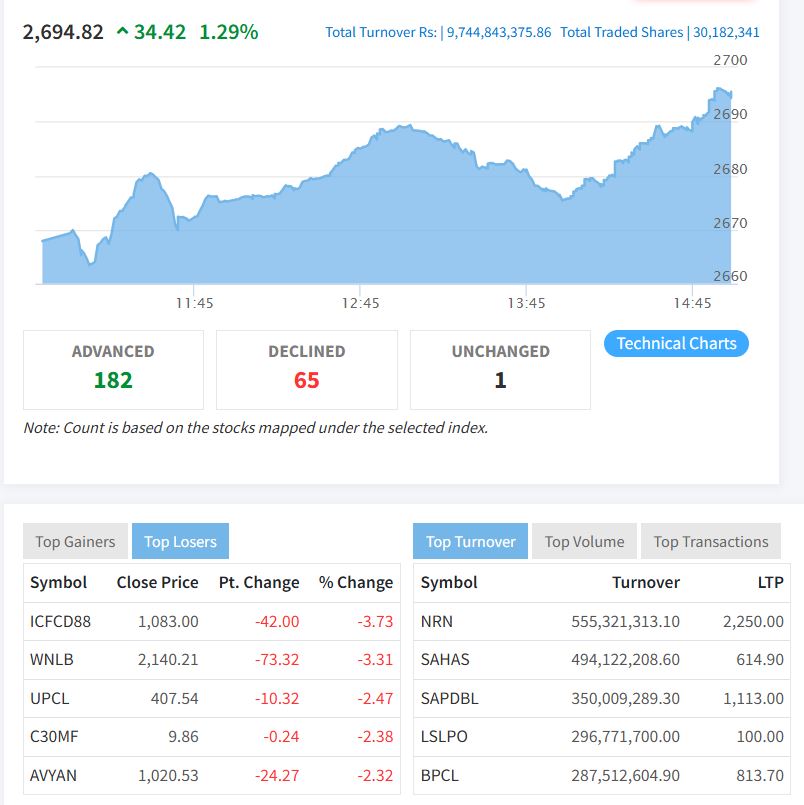Click the DECLINED count box
The image size is (804, 805).
click(306, 369)
